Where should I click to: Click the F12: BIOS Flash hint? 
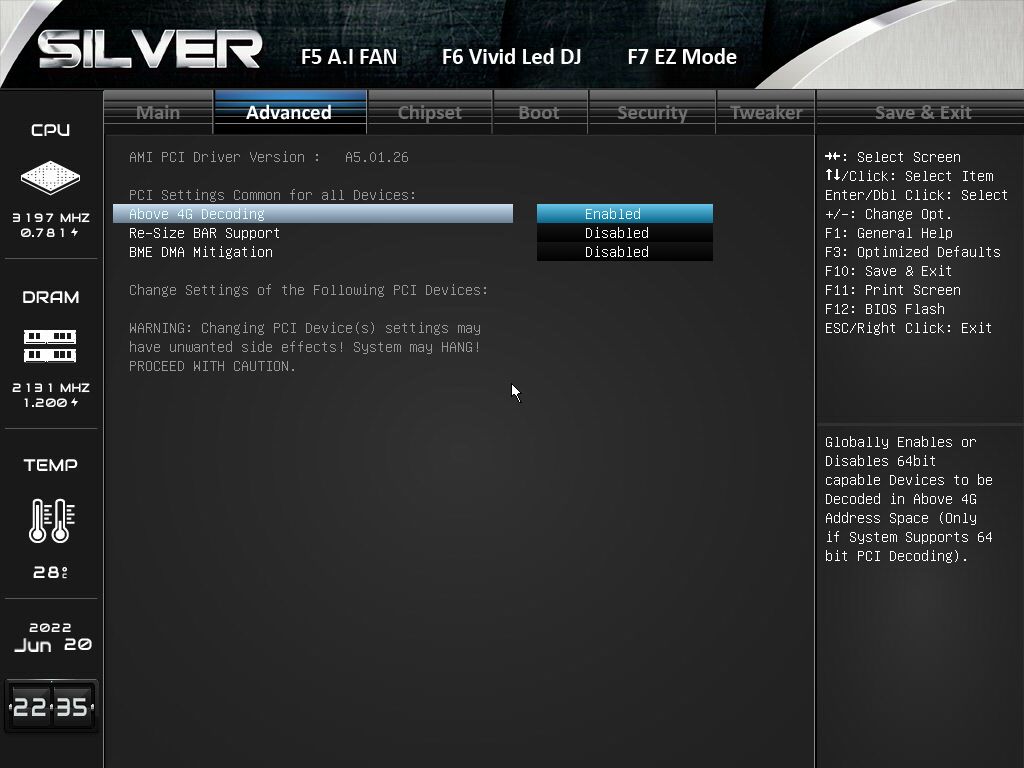885,308
